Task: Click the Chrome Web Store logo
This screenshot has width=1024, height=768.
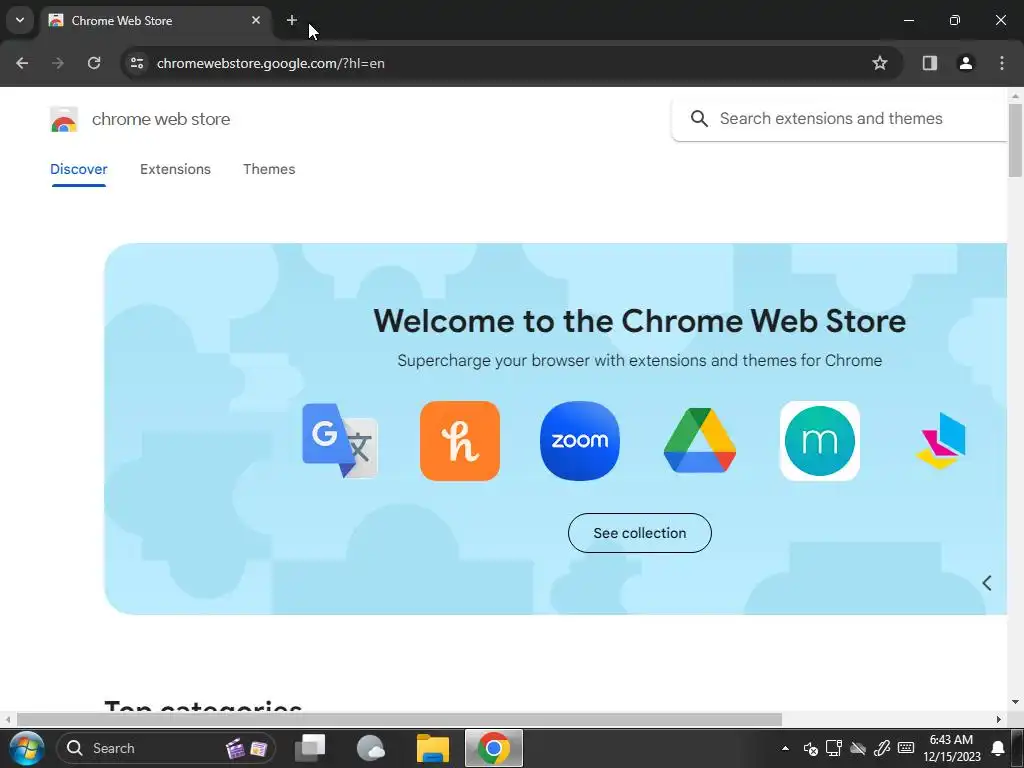Action: click(x=64, y=120)
